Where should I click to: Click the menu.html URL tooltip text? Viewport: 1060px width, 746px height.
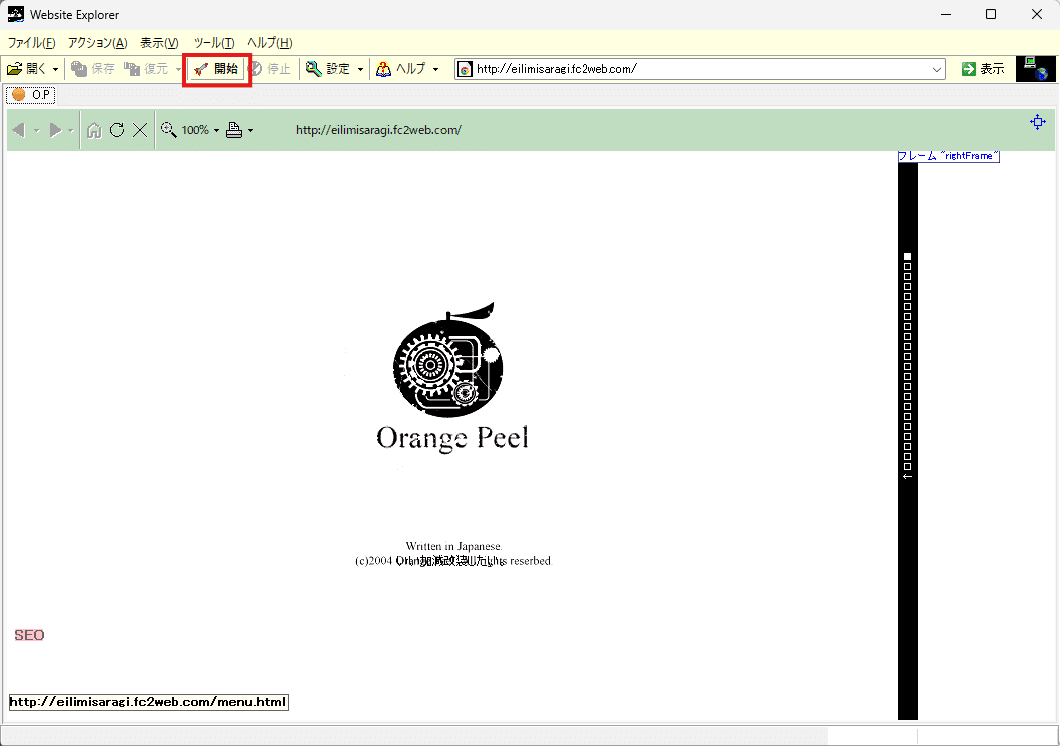(148, 702)
